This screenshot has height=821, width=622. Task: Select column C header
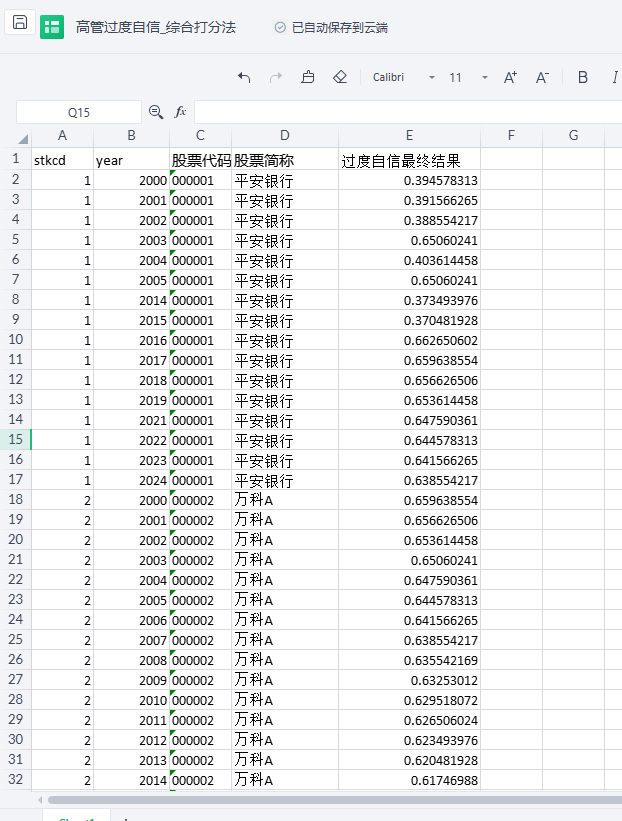201,136
